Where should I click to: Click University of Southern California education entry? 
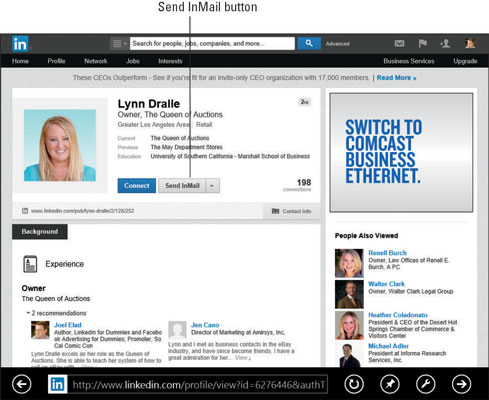[x=230, y=156]
